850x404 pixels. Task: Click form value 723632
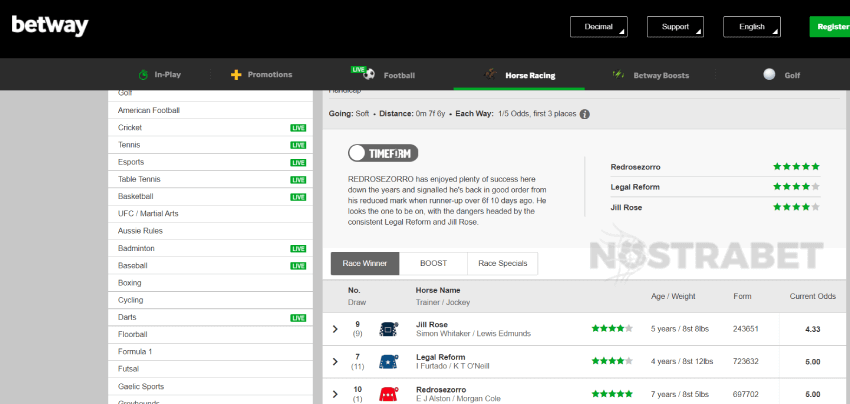coord(746,361)
